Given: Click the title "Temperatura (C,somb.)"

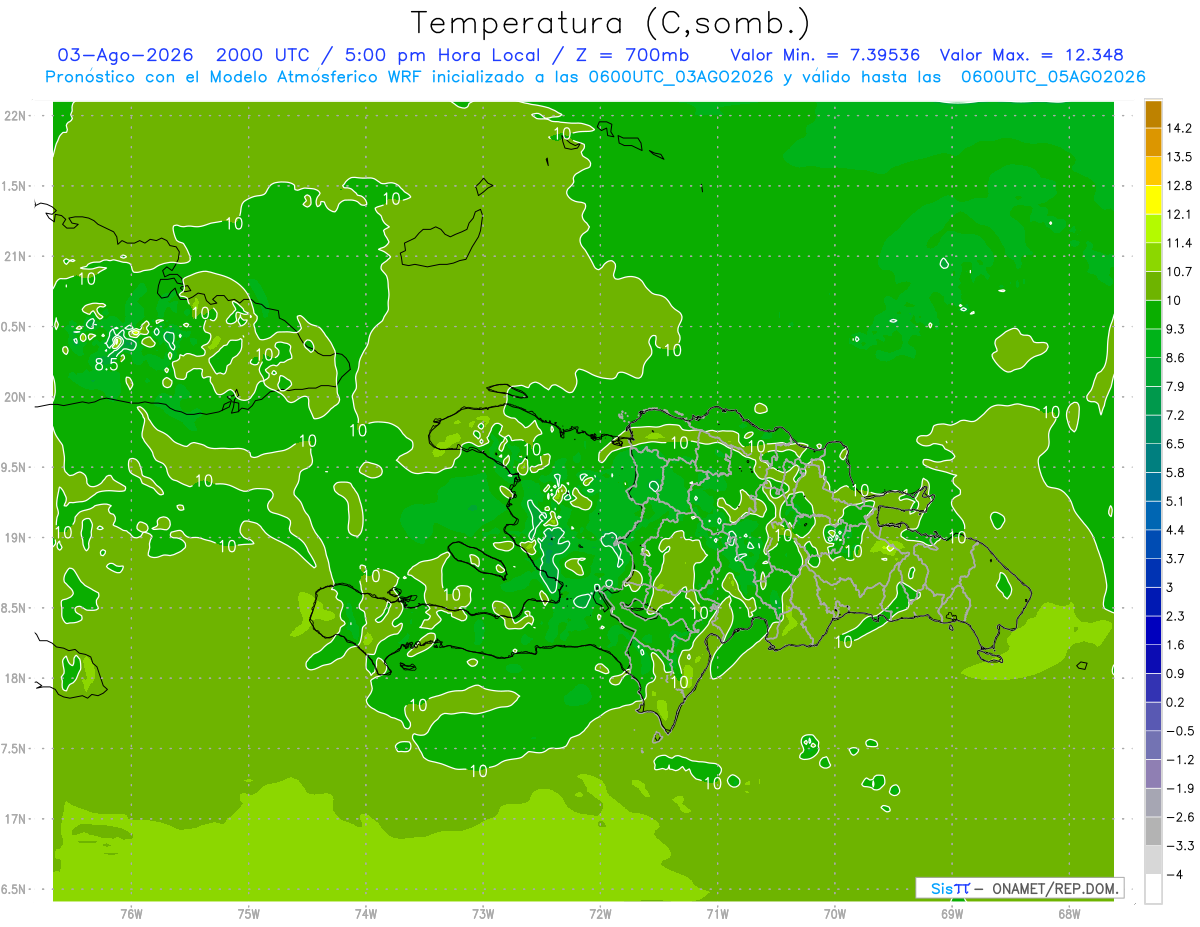Looking at the screenshot, I should 611,23.
